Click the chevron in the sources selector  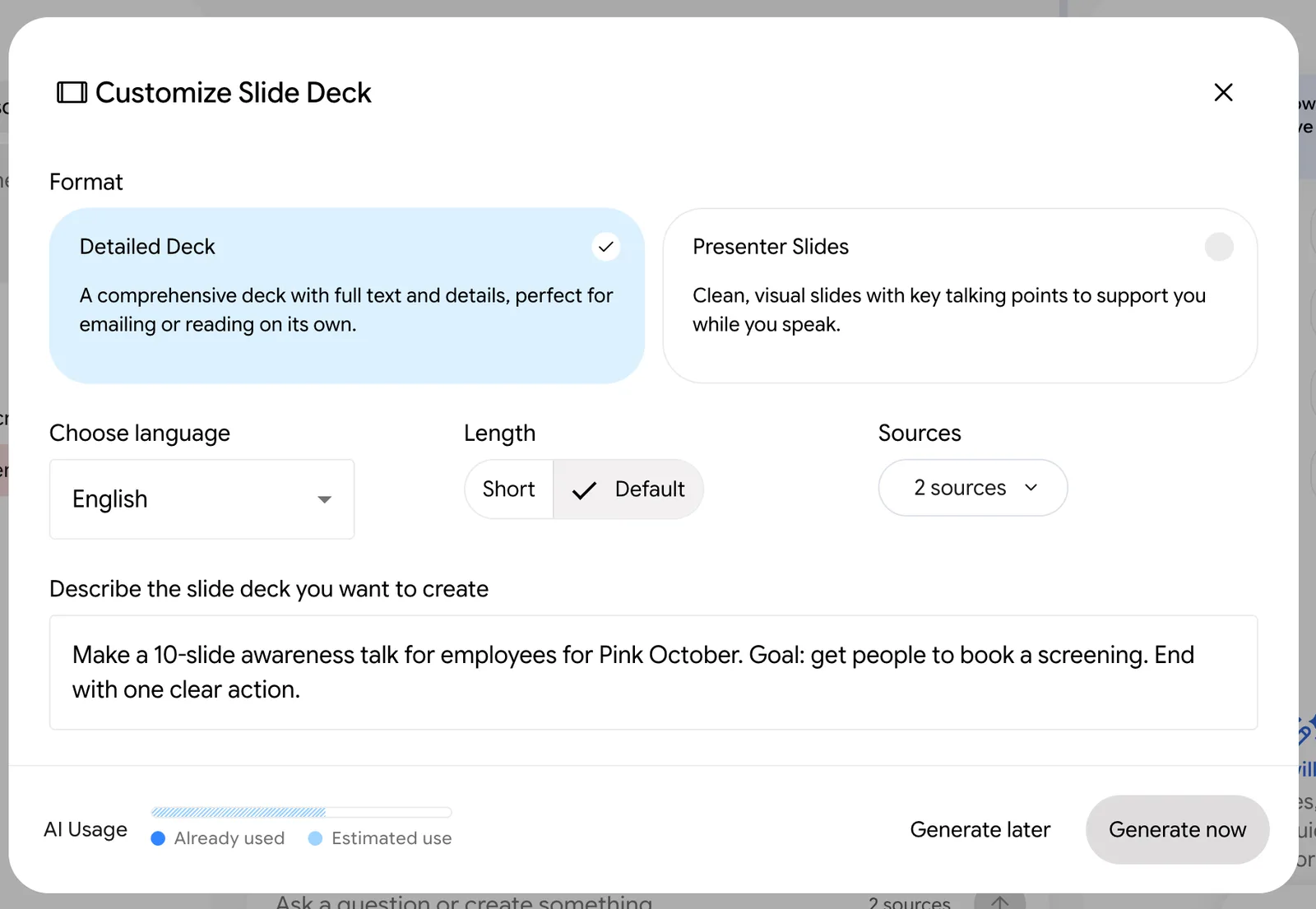click(x=1031, y=488)
